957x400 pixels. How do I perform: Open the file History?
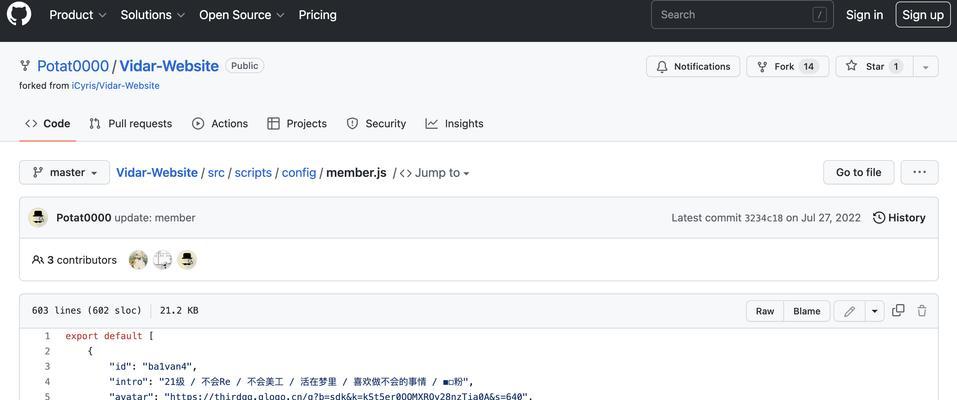899,218
